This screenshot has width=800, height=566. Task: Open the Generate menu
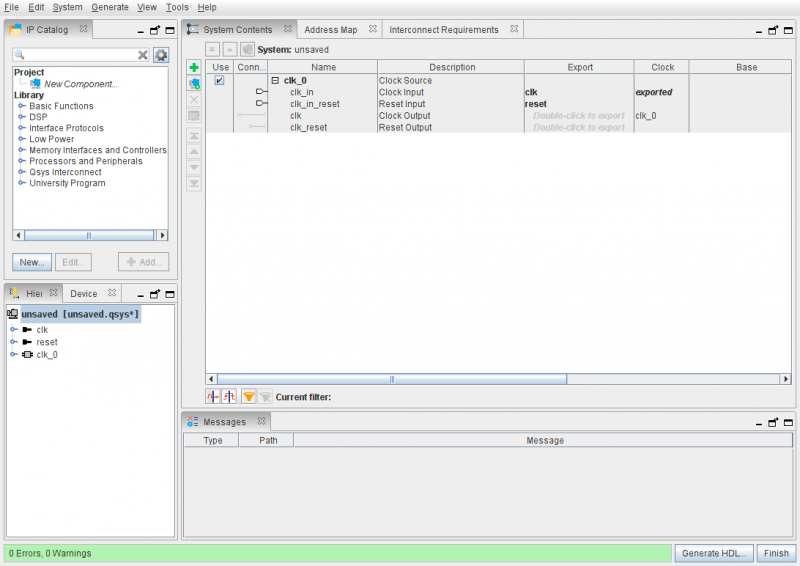pyautogui.click(x=110, y=7)
